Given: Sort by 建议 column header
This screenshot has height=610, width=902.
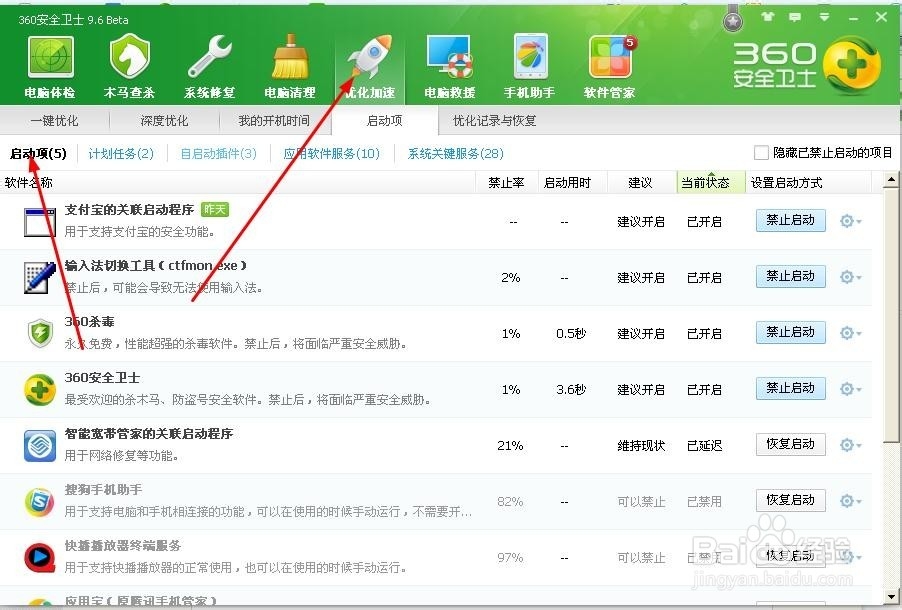Looking at the screenshot, I should (x=640, y=183).
